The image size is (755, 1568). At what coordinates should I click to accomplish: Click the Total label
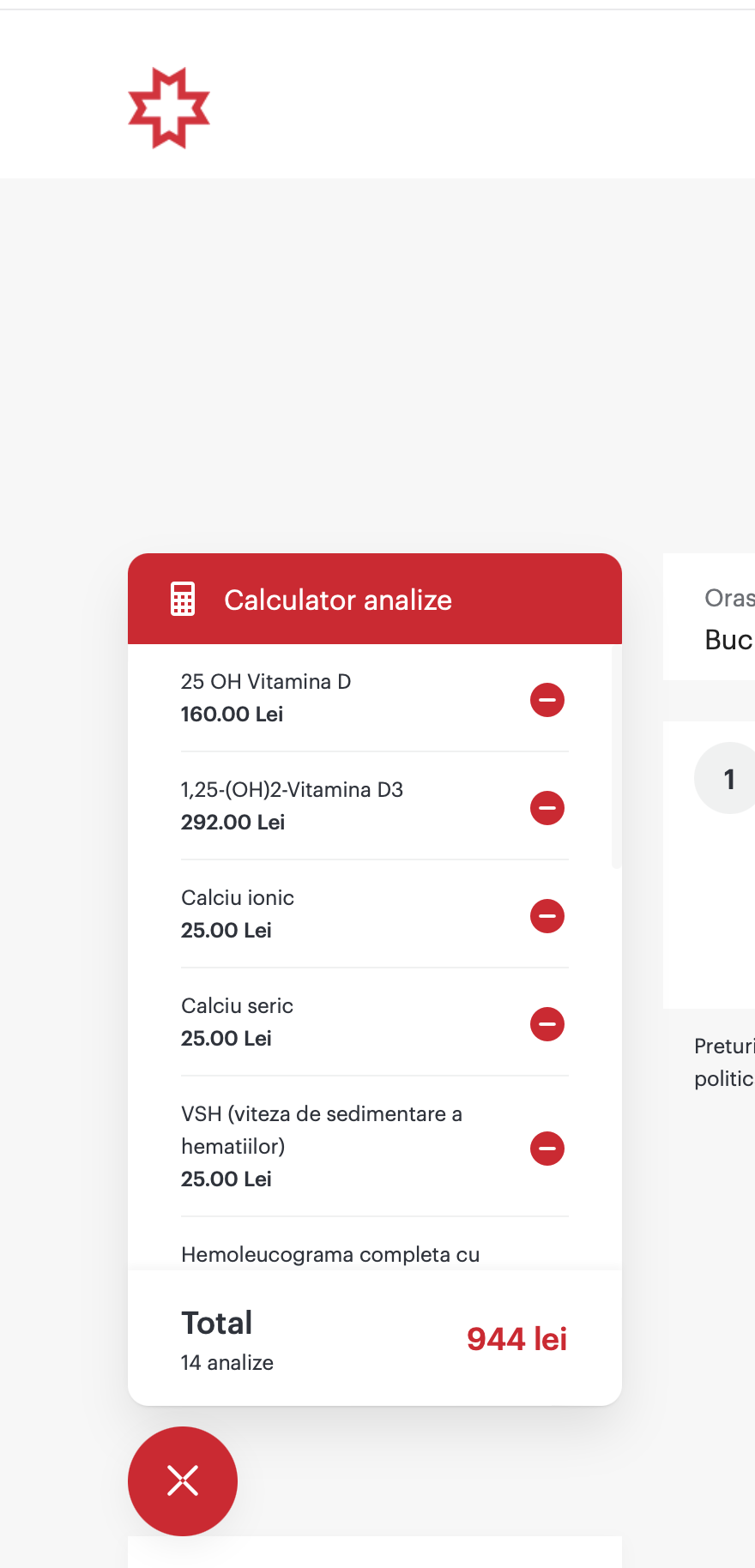point(217,1323)
